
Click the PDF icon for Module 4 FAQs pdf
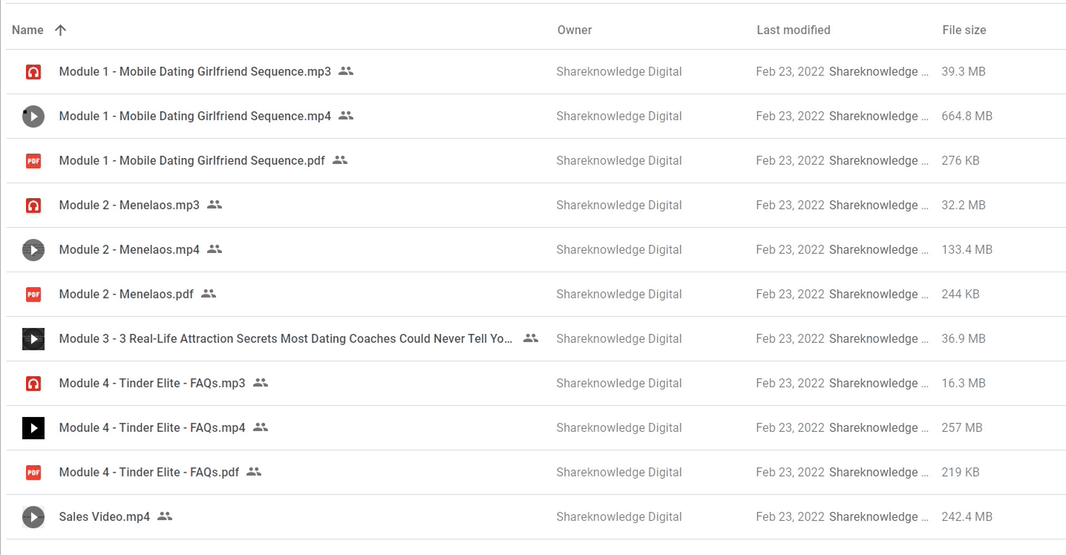[33, 472]
